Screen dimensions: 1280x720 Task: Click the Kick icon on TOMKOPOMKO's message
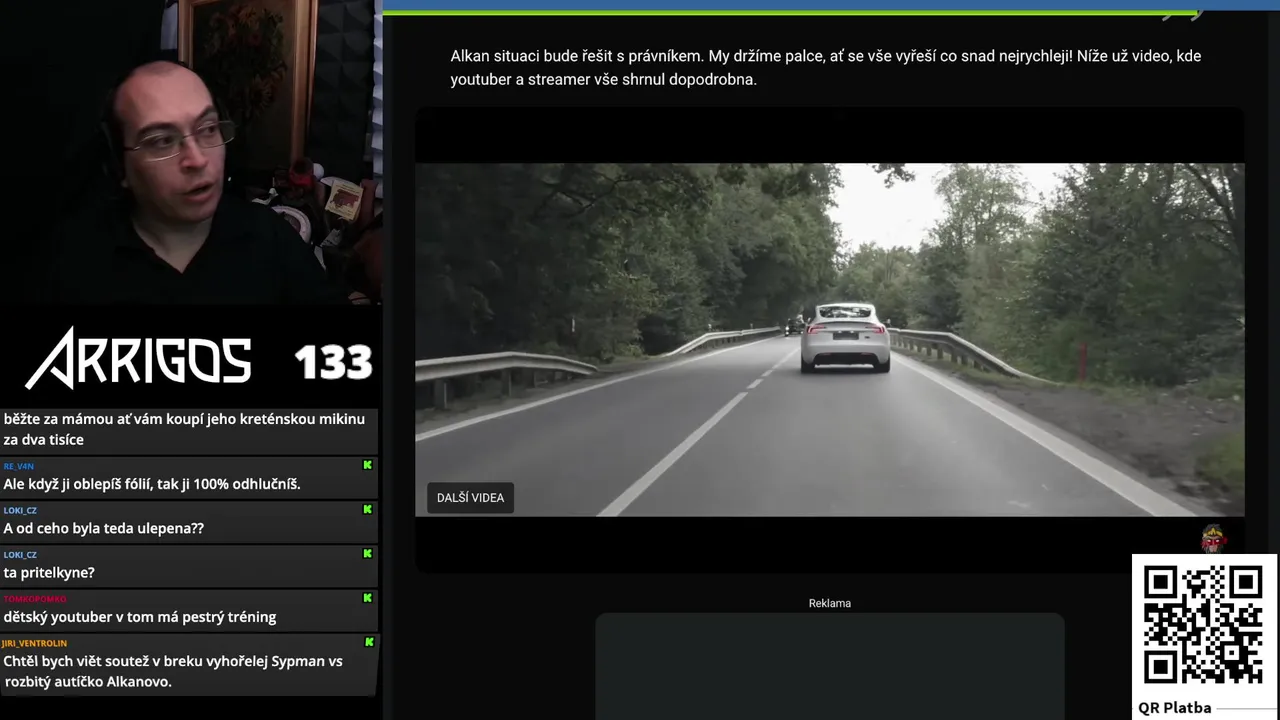[368, 598]
